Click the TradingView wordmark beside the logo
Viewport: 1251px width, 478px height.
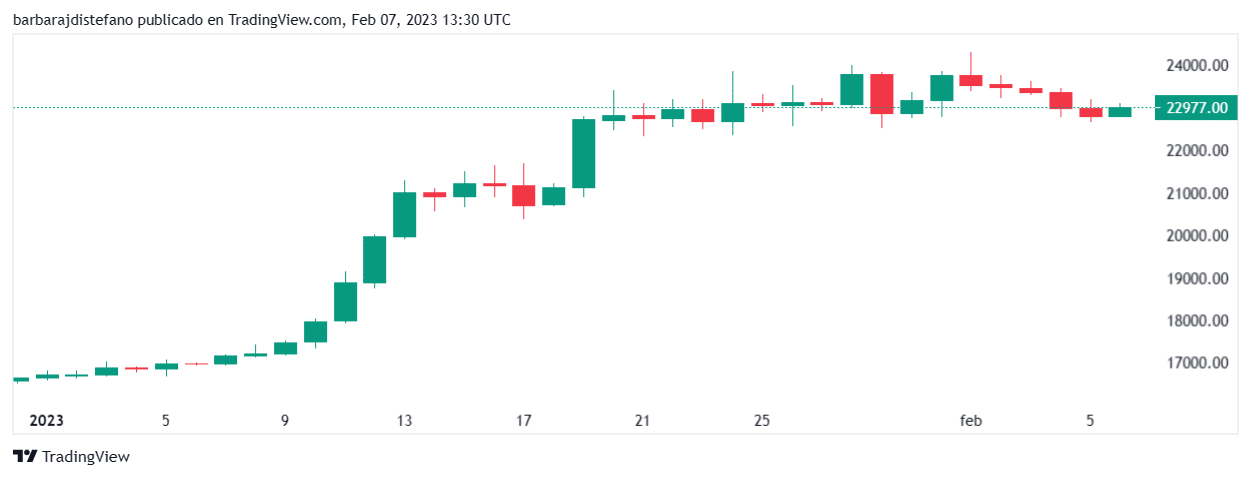click(x=86, y=457)
